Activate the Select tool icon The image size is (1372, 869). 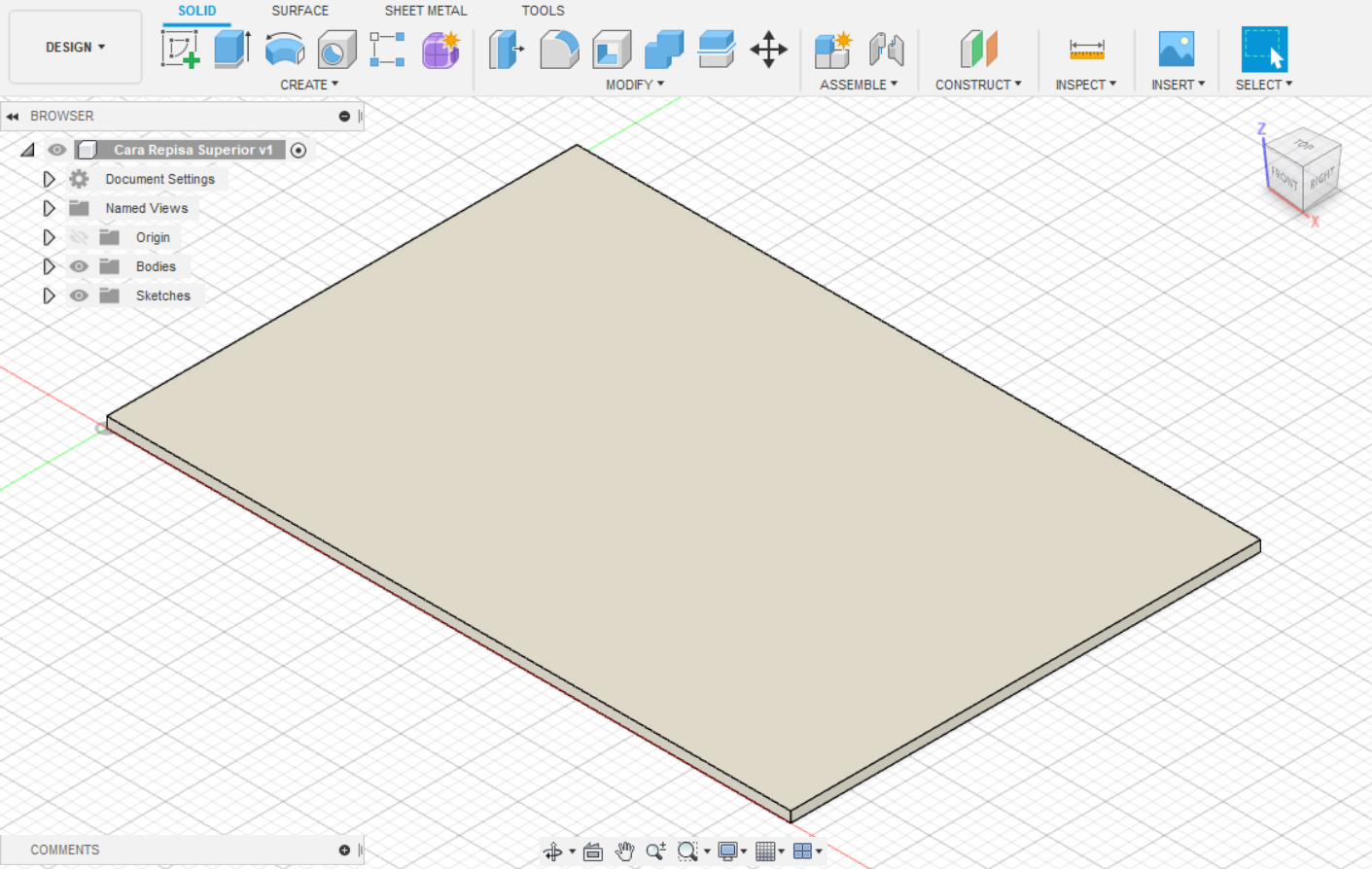click(1264, 49)
